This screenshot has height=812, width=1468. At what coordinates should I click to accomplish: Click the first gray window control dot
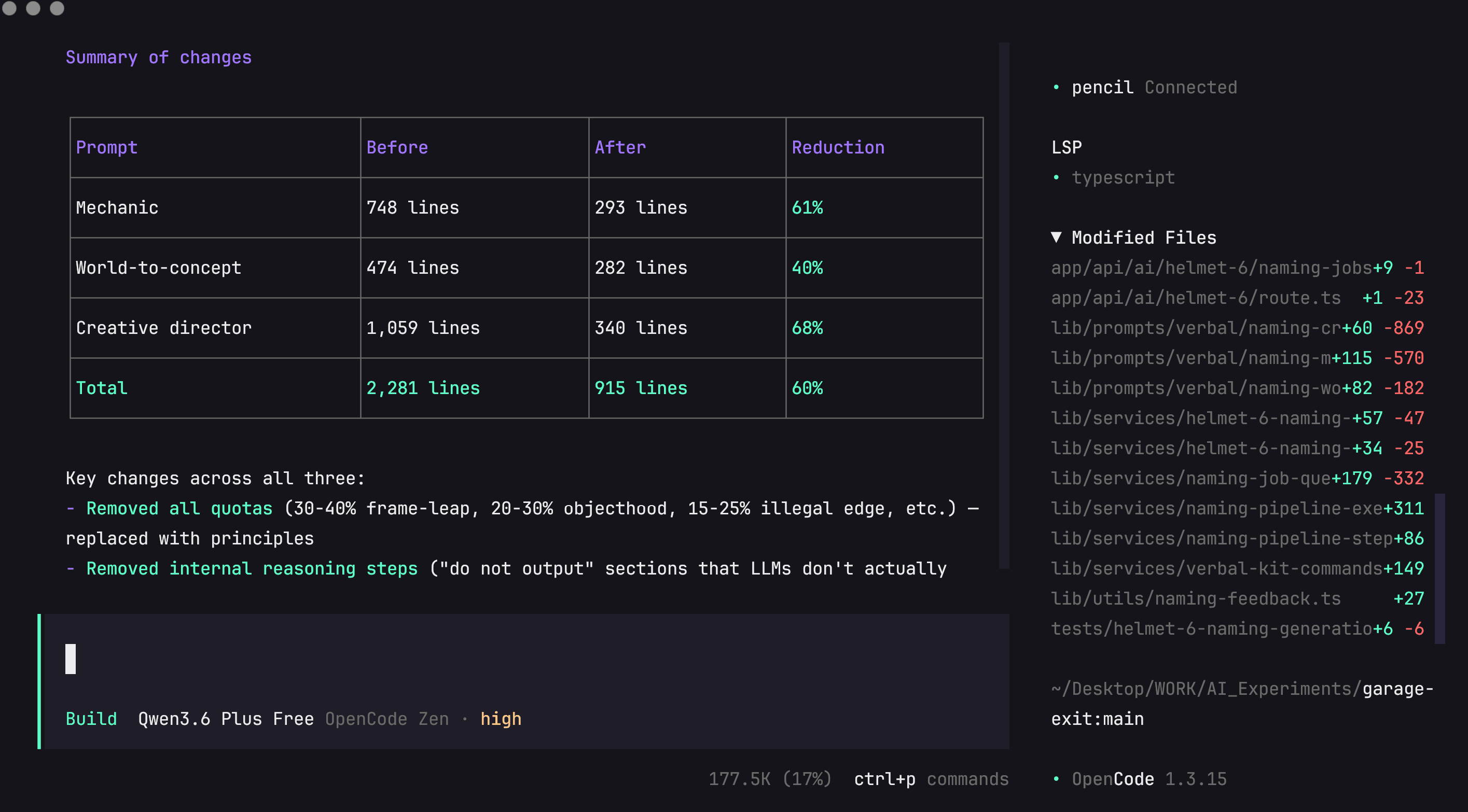[9, 8]
